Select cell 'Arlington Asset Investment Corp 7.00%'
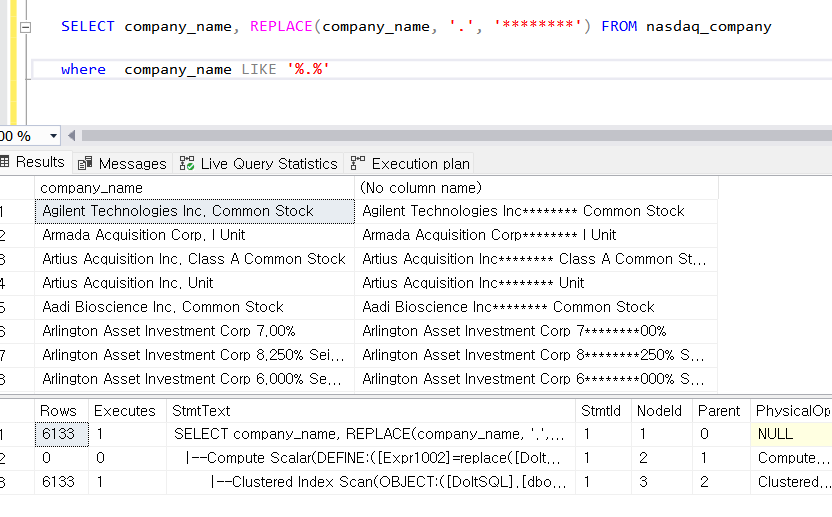832x517 pixels. point(194,331)
